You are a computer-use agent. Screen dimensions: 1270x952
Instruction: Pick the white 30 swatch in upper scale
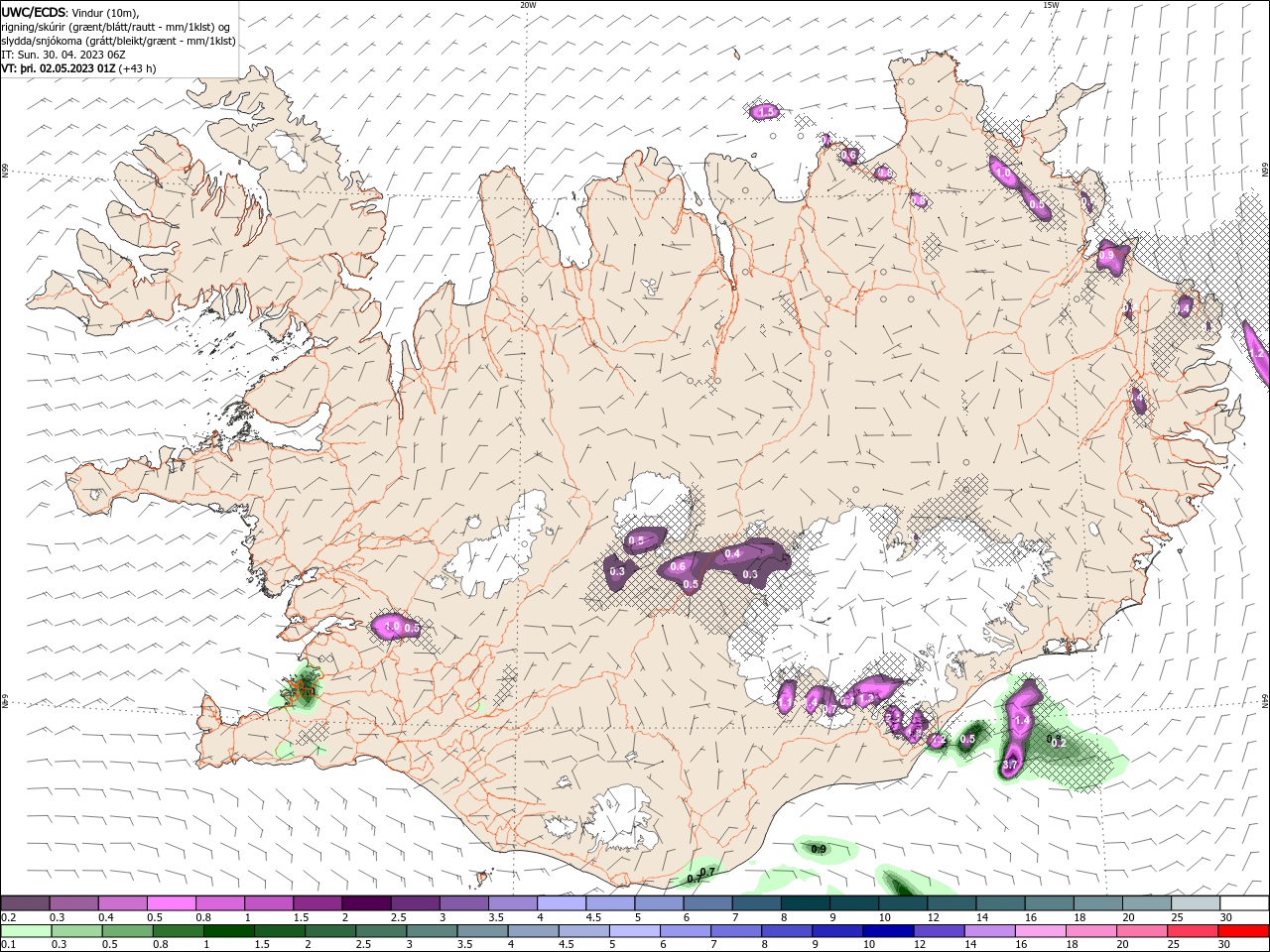click(1244, 903)
